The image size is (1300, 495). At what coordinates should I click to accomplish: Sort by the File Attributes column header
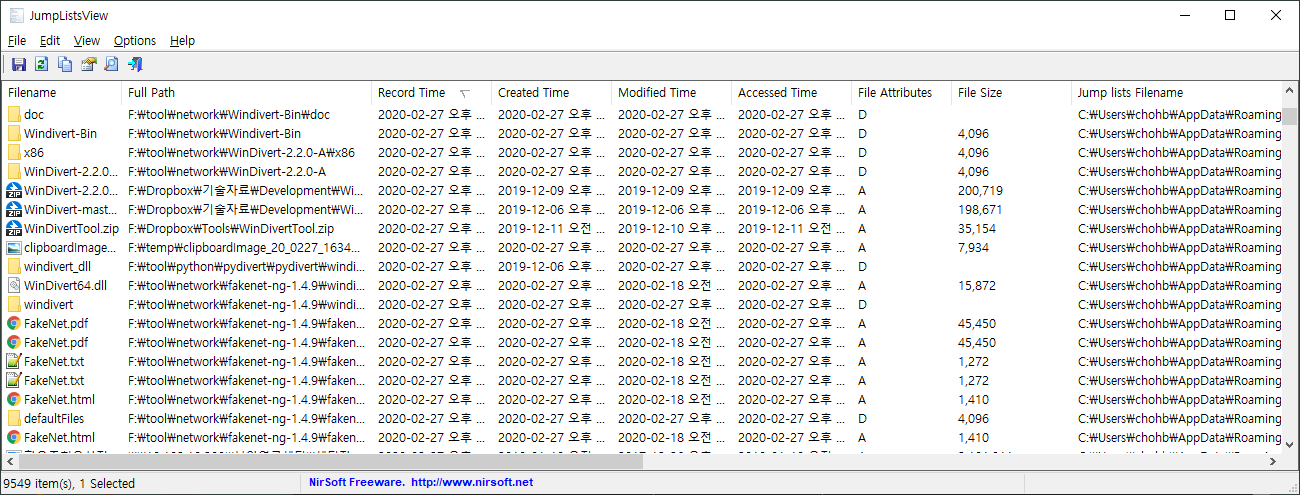[x=901, y=93]
